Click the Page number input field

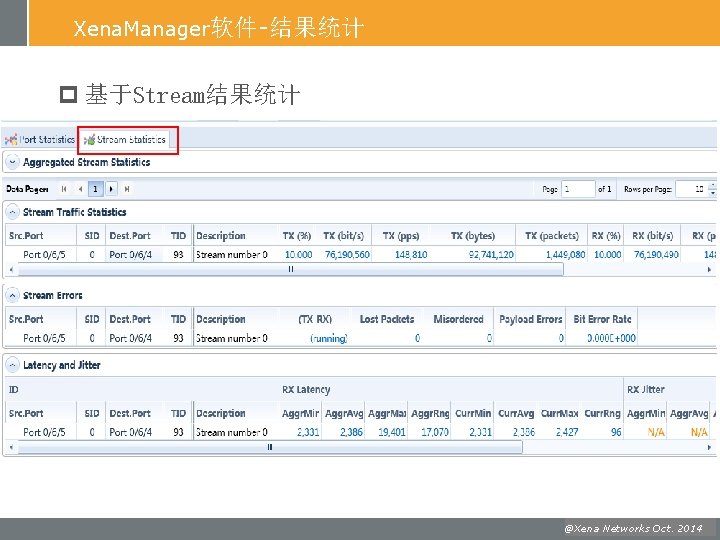578,189
